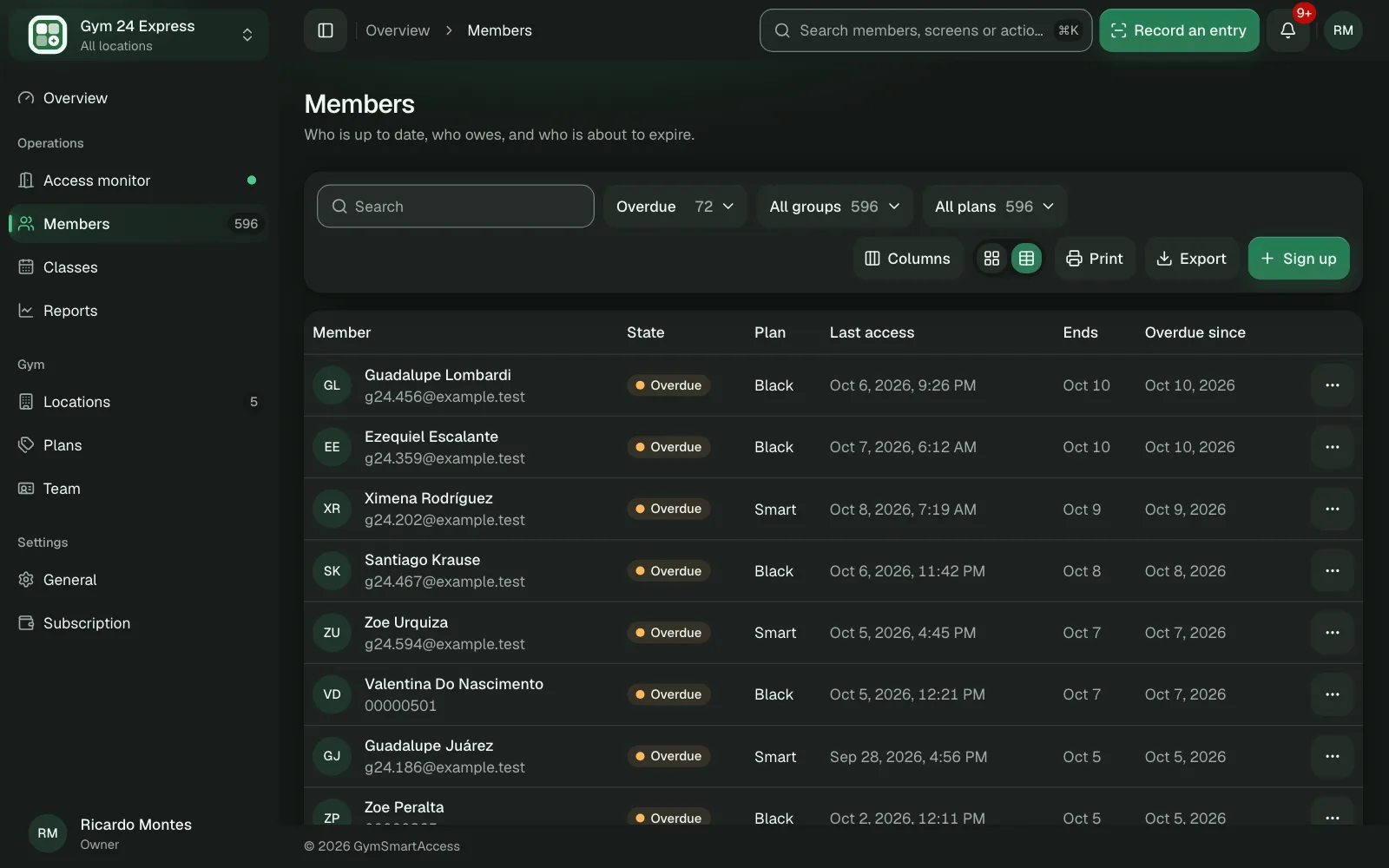Select the Zoe Urquiza member name
This screenshot has height=868, width=1389.
[x=406, y=622]
